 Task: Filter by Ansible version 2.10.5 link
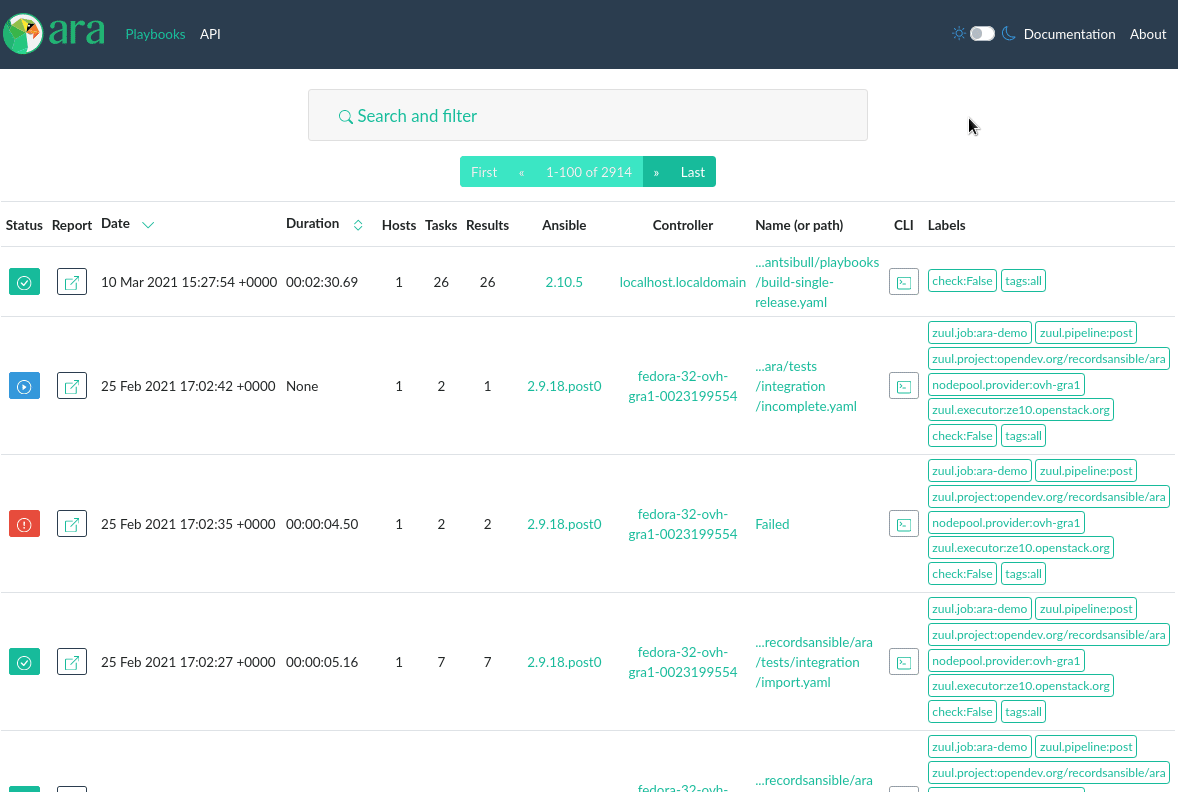(564, 282)
